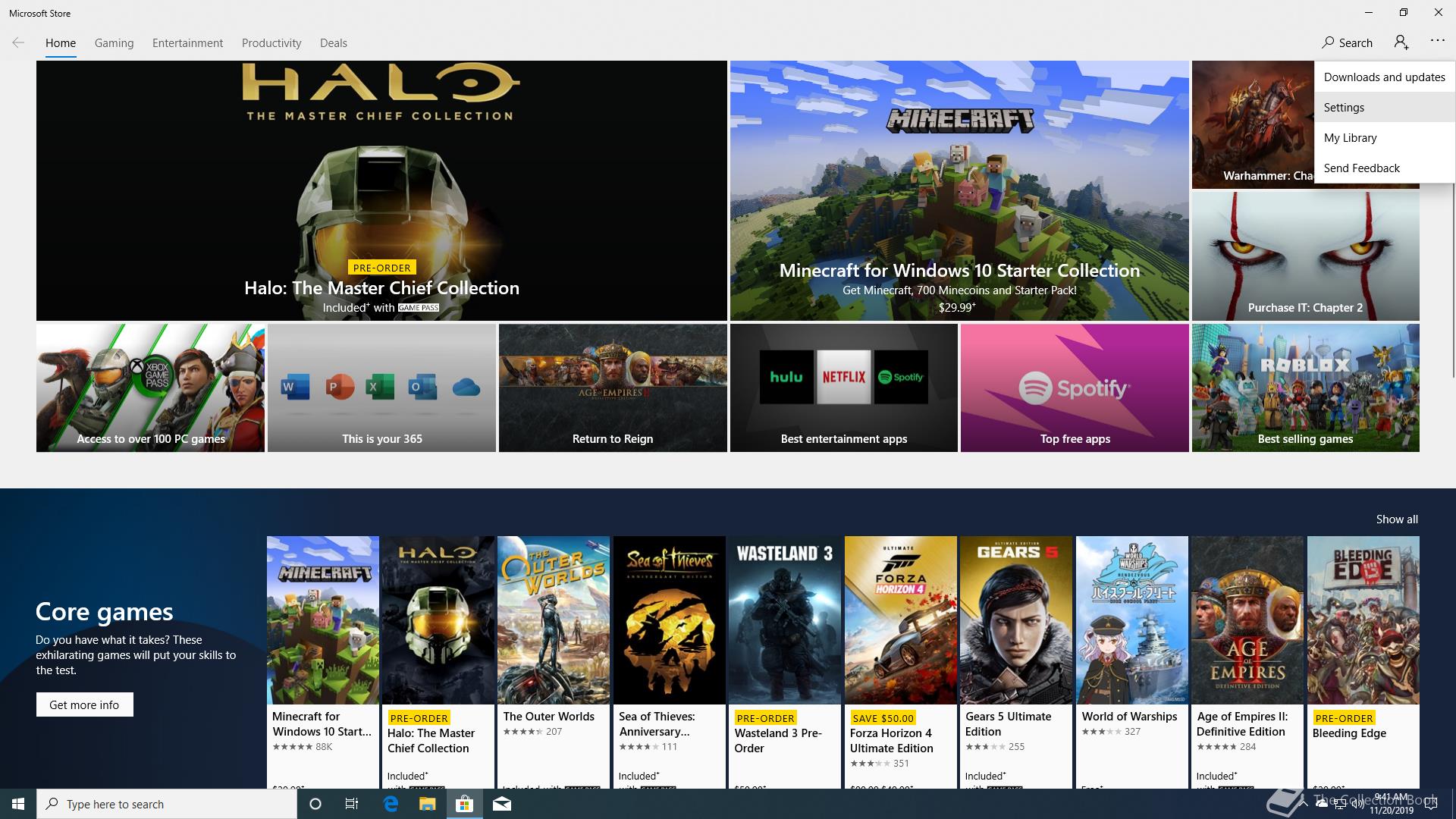This screenshot has width=1456, height=819.
Task: Click the sign-in person icon
Action: (1401, 42)
